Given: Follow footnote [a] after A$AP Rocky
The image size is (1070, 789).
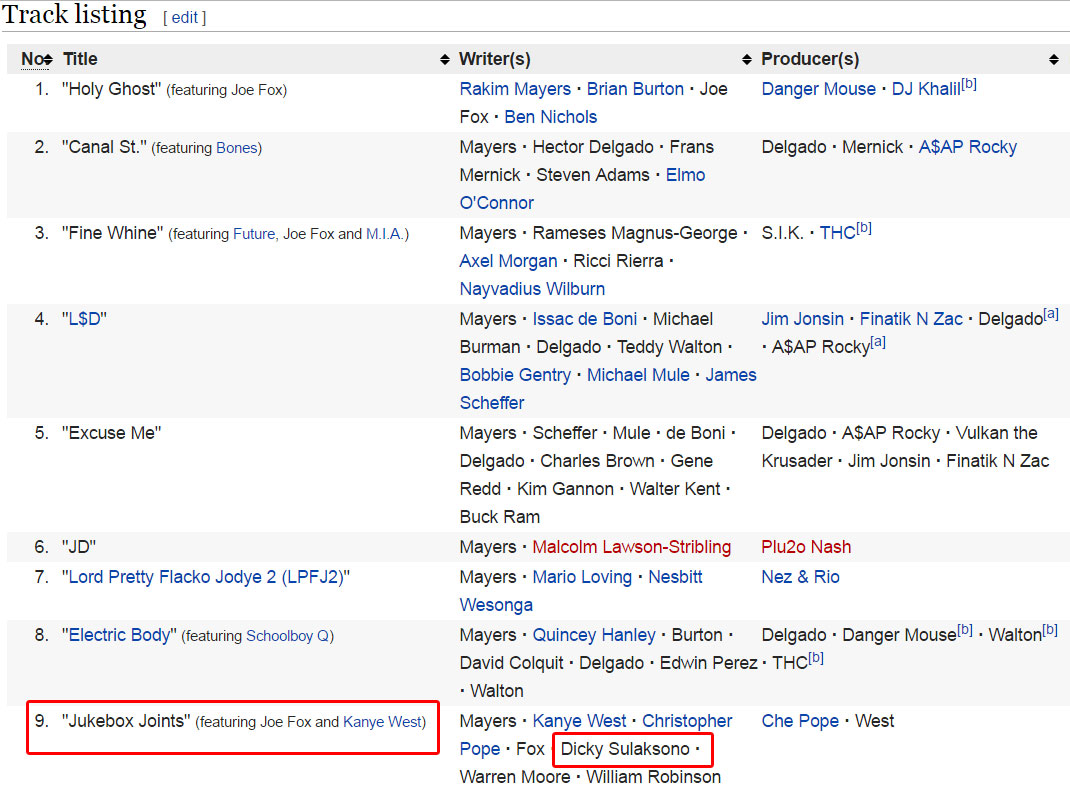Looking at the screenshot, I should [x=878, y=342].
